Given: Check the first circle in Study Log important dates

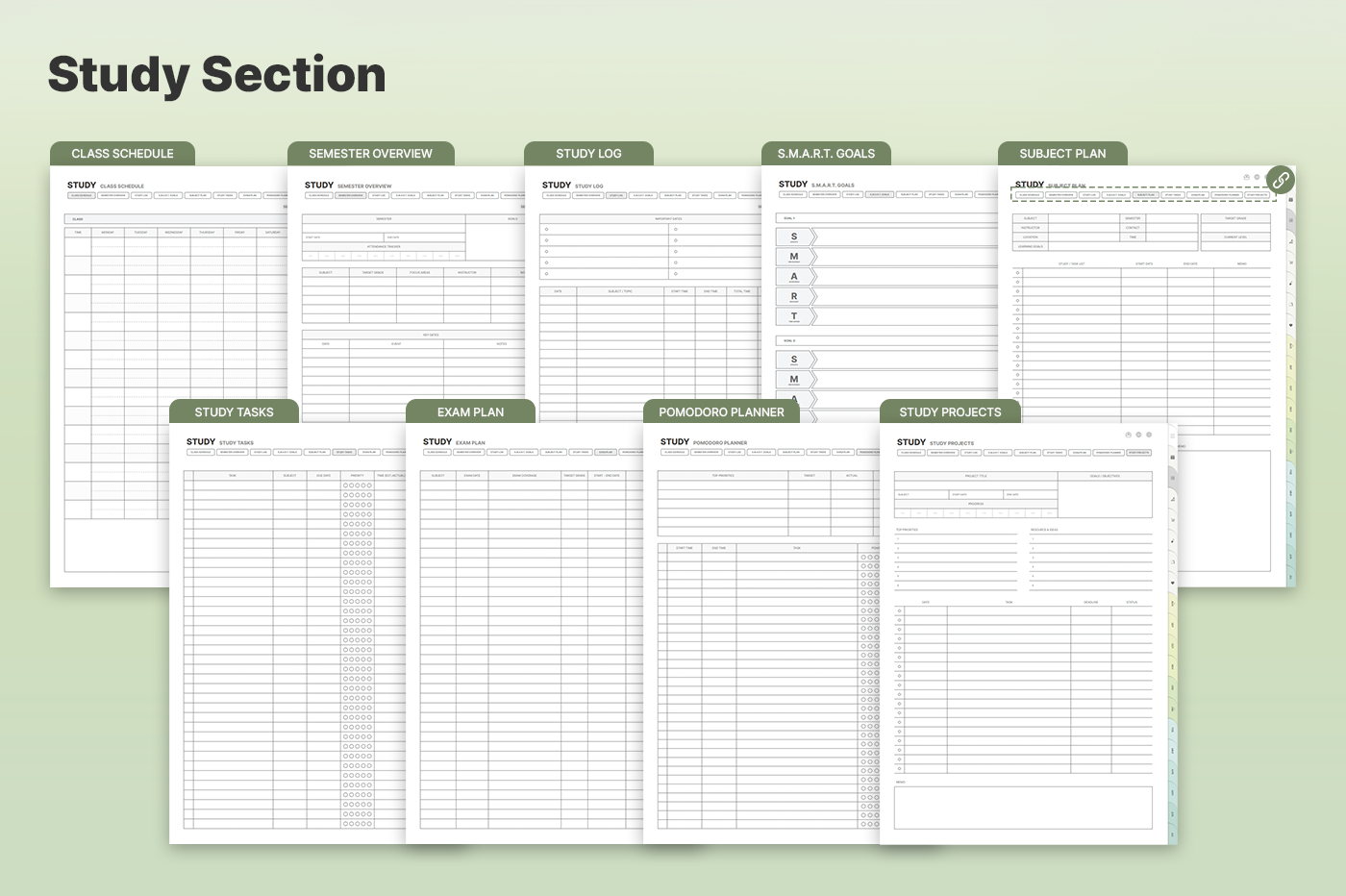Looking at the screenshot, I should 546,230.
